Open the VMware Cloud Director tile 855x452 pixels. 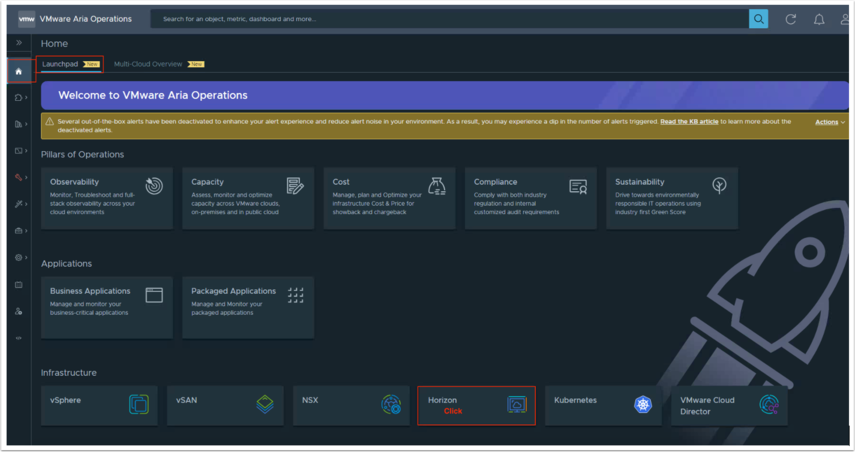pyautogui.click(x=728, y=405)
